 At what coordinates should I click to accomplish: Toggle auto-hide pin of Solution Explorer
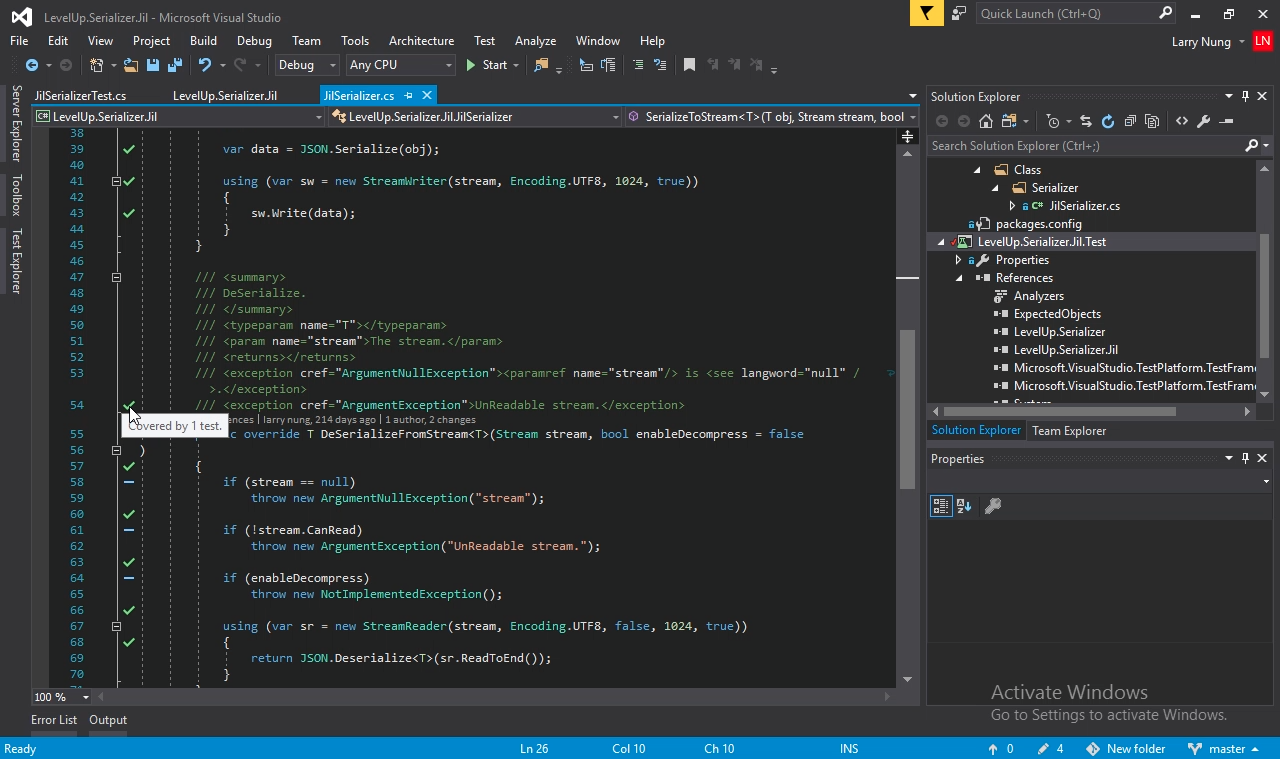tap(1245, 96)
